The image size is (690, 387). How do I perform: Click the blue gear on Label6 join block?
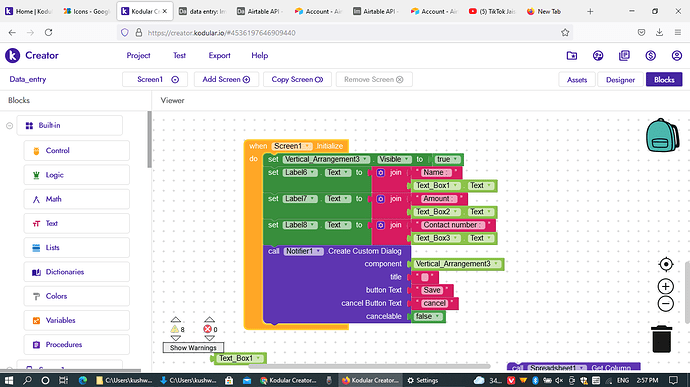point(381,173)
